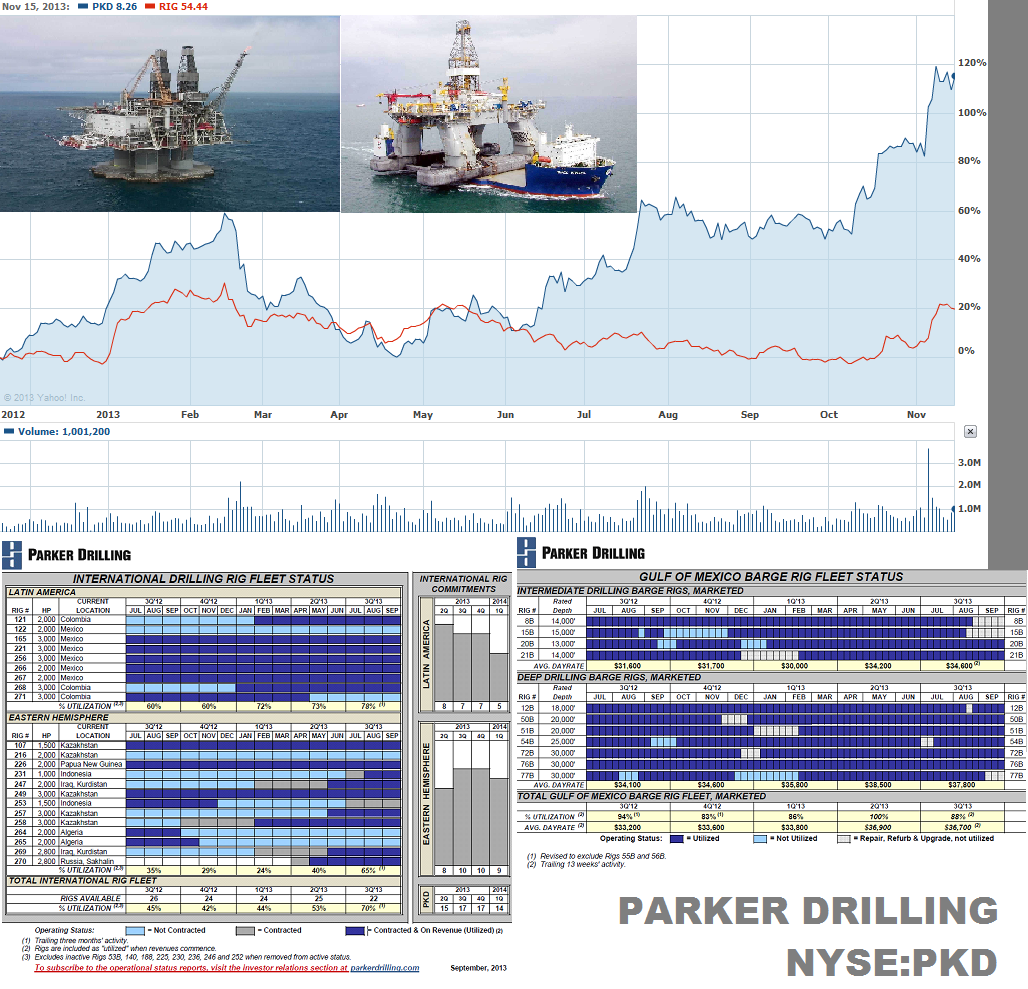Image resolution: width=1028 pixels, height=989 pixels.
Task: Open the parkerdrilling.com link
Action: 385,967
